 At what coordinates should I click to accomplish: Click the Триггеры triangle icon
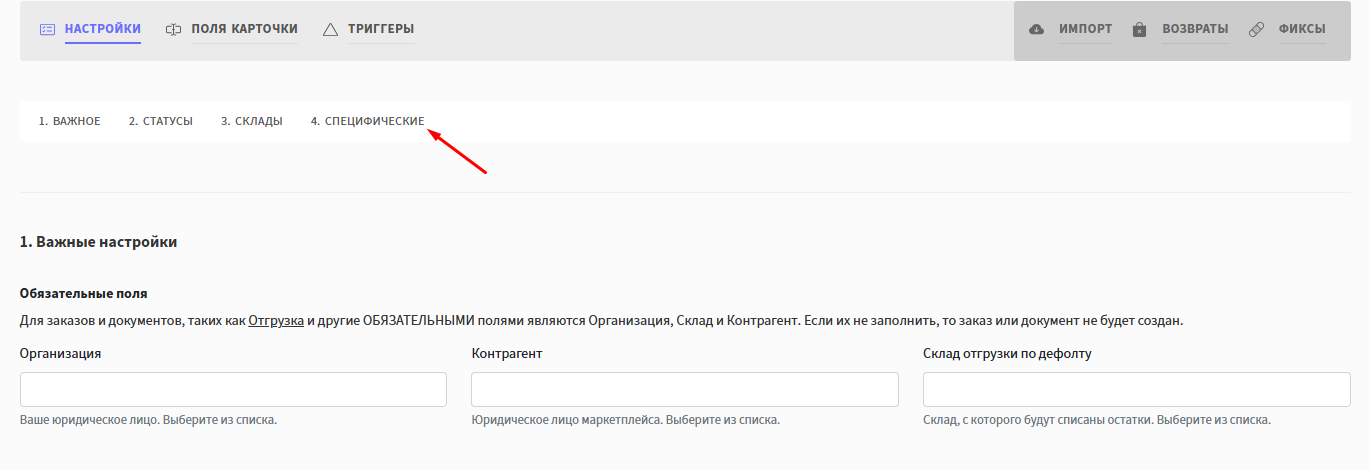coord(330,30)
